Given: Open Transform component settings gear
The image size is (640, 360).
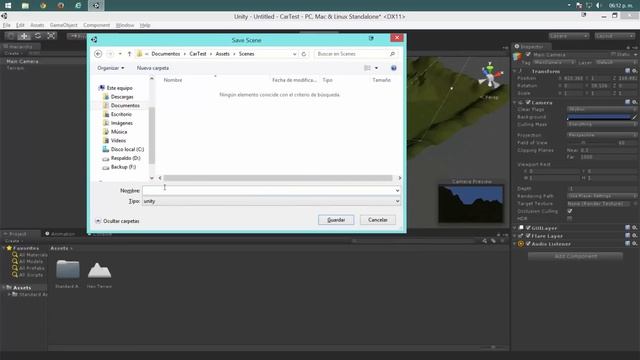Looking at the screenshot, I should [634, 71].
